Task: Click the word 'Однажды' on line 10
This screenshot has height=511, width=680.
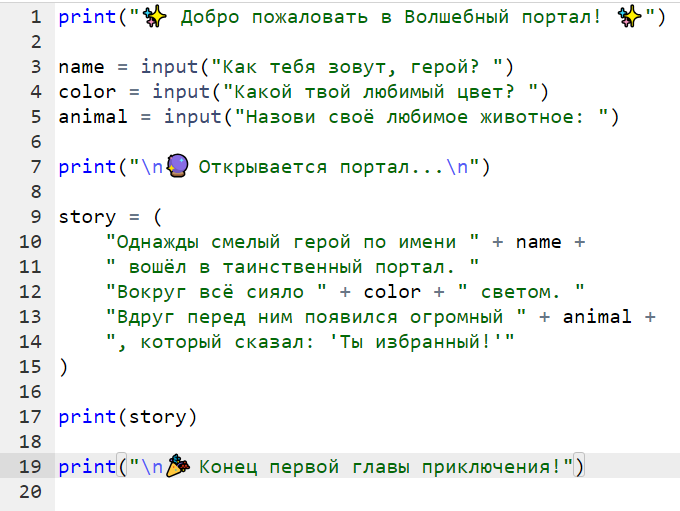Action: [x=158, y=242]
